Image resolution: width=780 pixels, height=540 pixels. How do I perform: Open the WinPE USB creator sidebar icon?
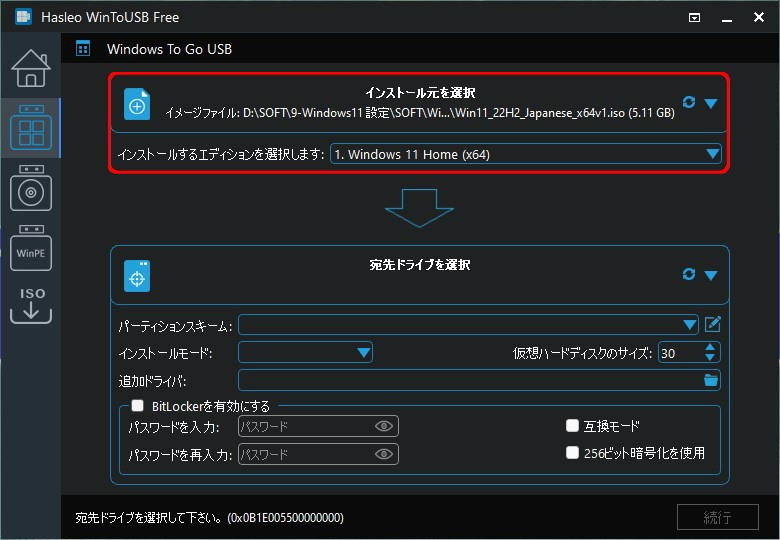pos(31,248)
